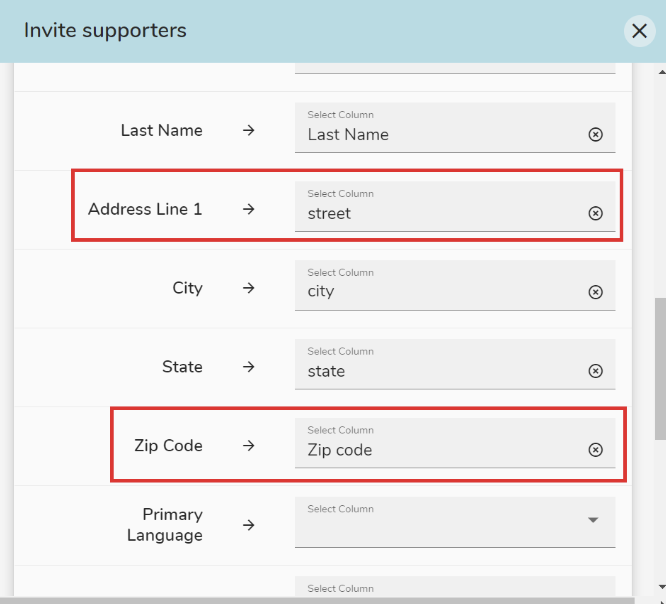Clear the city column selection
Viewport: 666px width, 604px height.
tap(595, 292)
